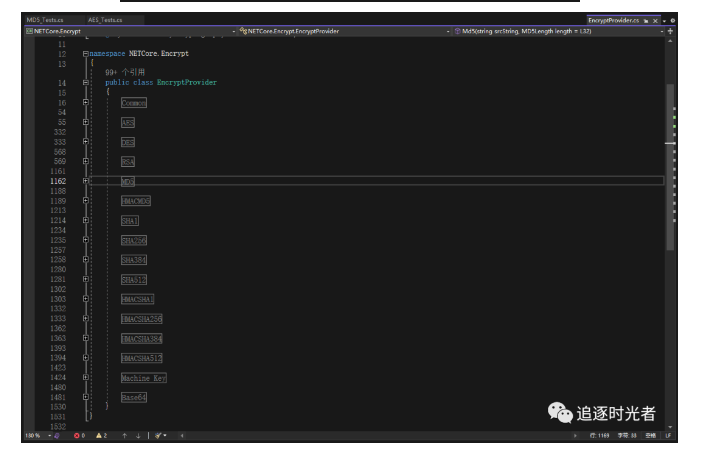Screen dimensions: 706x457
Task: Click the collapsed HMACSHA256 region label
Action: (x=141, y=319)
